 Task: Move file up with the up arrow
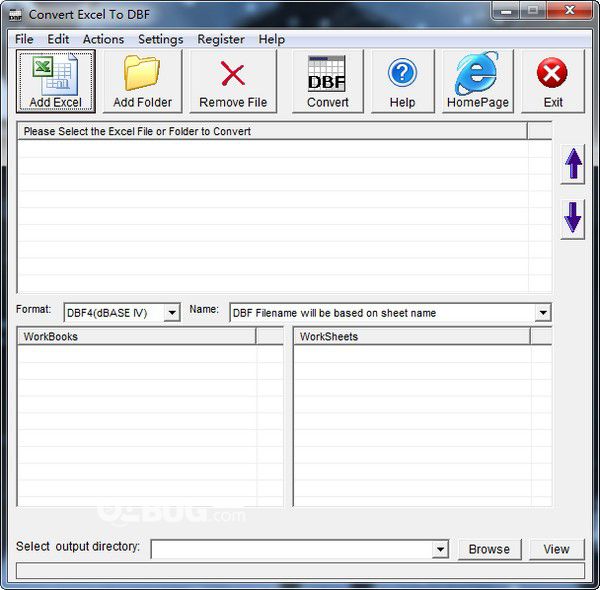click(x=572, y=164)
